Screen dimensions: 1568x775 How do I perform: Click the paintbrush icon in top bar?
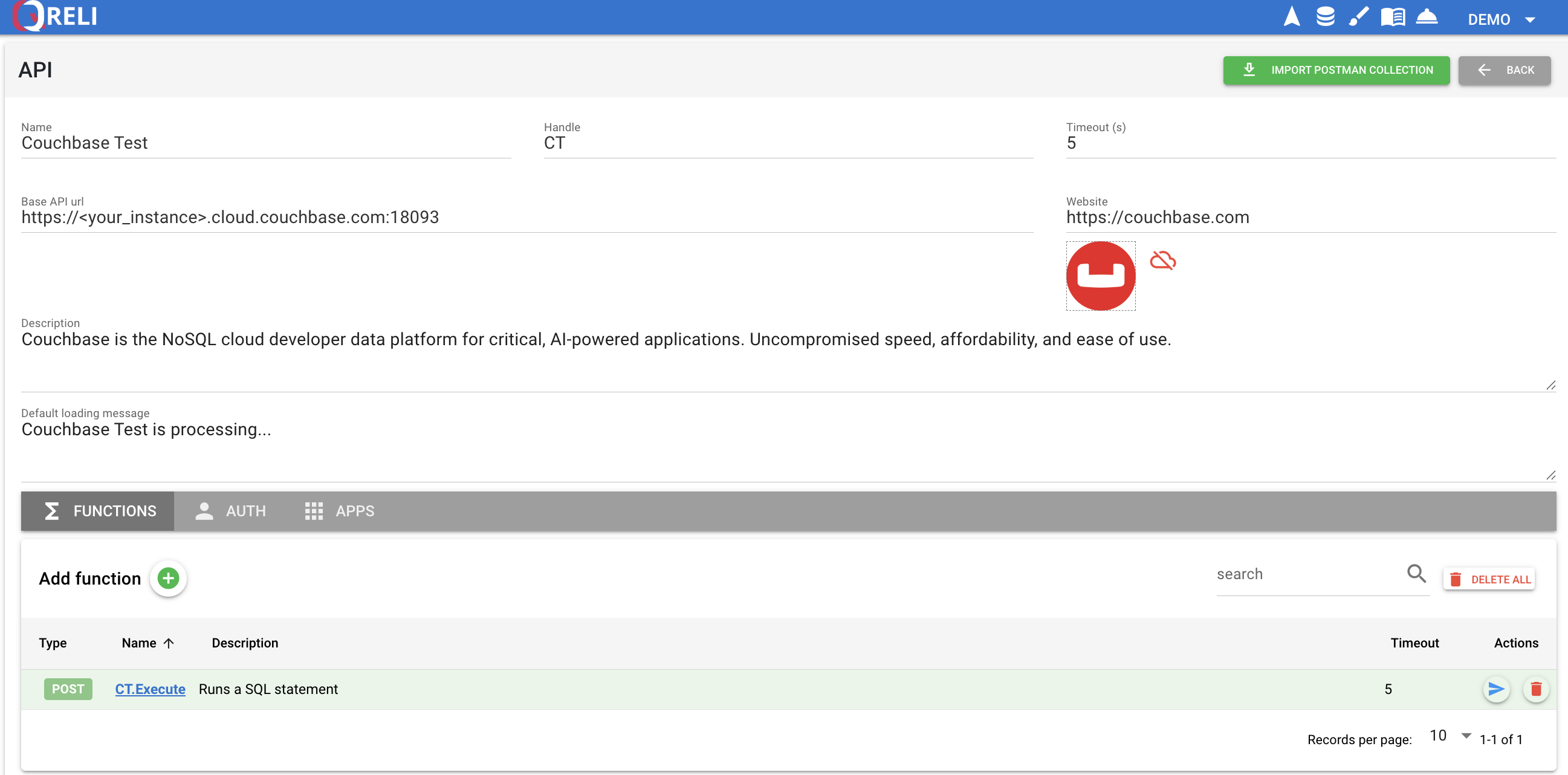(x=1358, y=17)
